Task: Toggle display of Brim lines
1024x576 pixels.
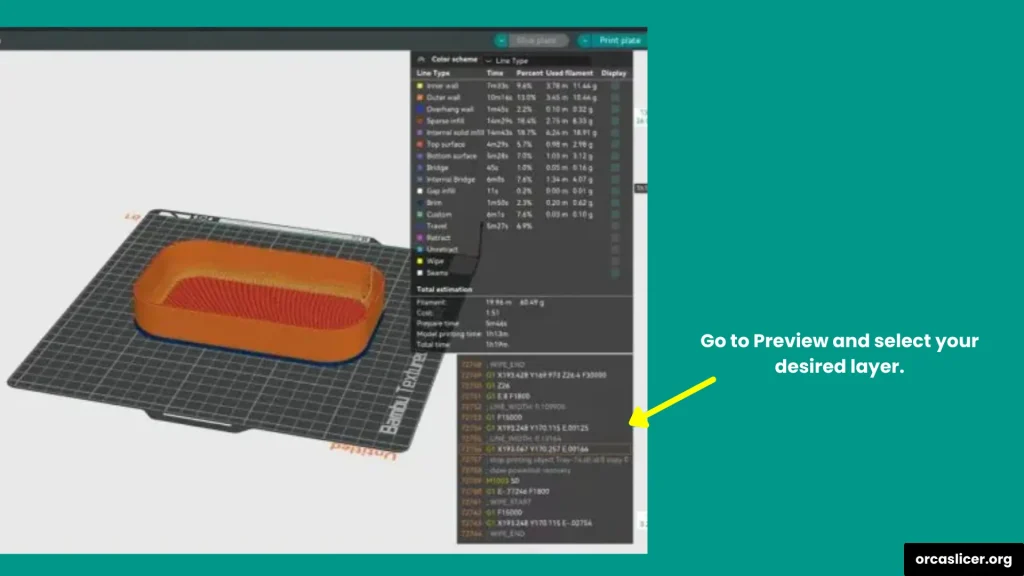Action: point(615,203)
